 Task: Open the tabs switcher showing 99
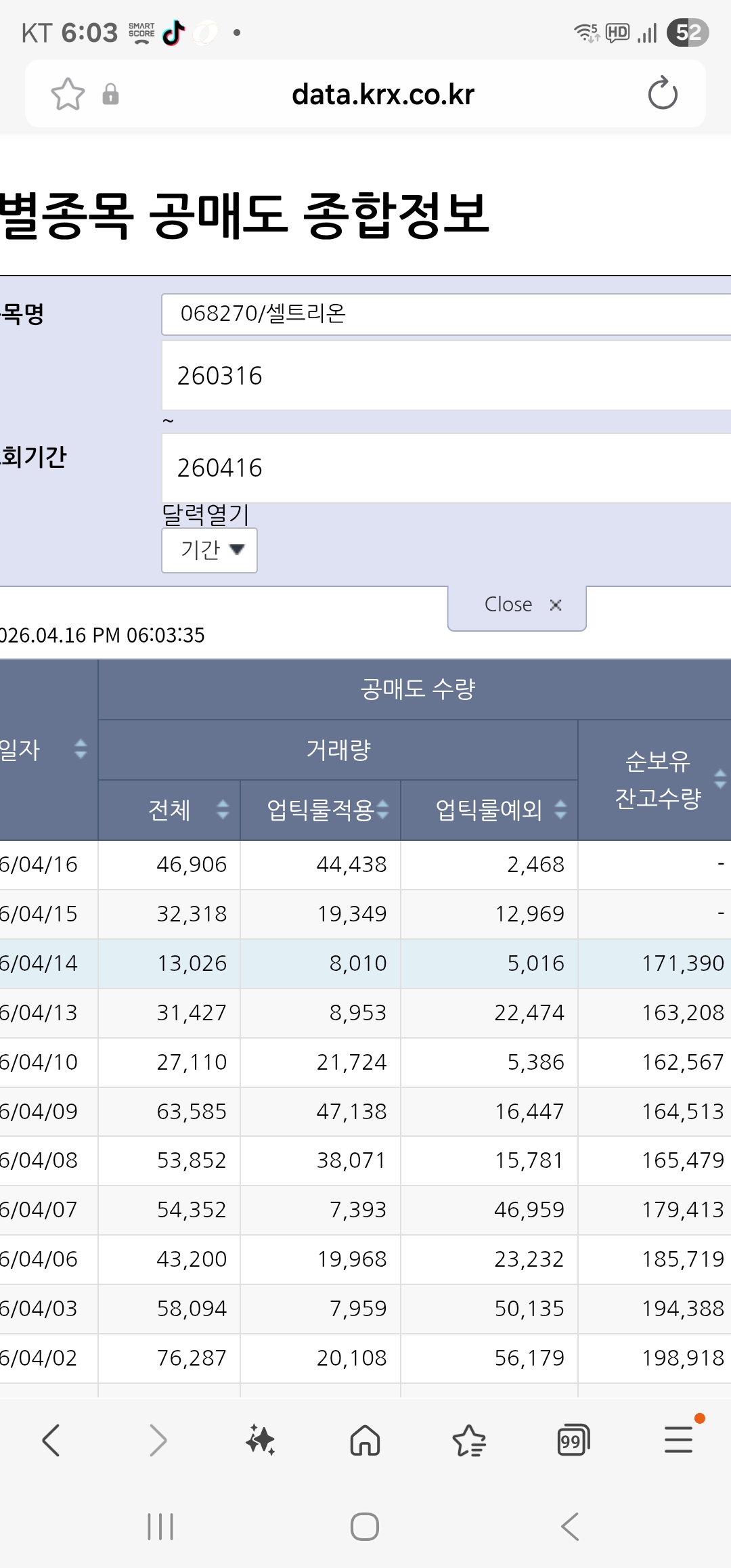(x=573, y=1440)
